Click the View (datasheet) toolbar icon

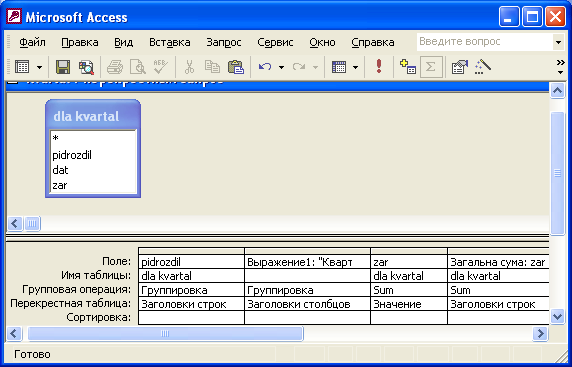(x=22, y=67)
